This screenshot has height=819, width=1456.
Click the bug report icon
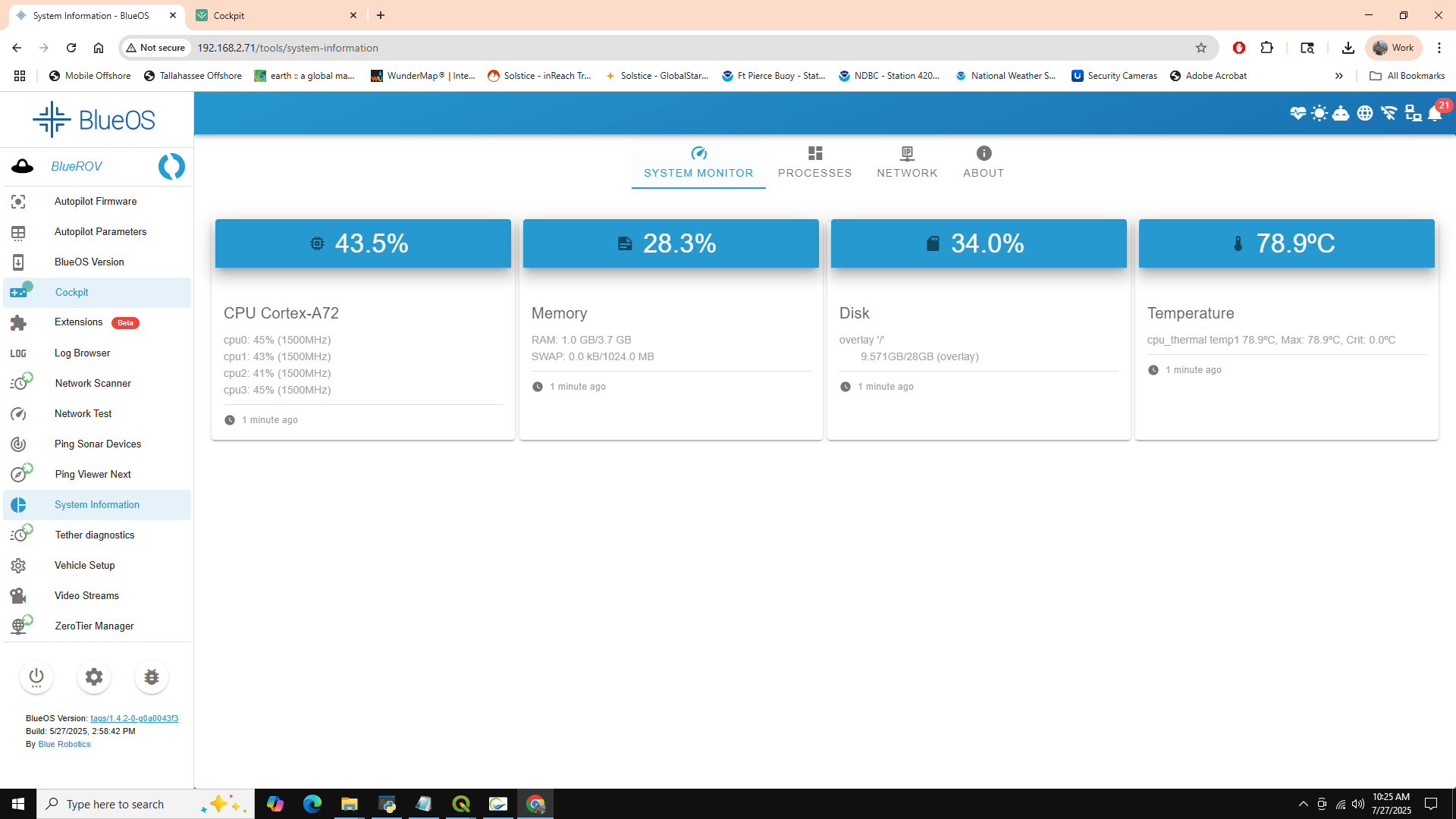point(152,676)
